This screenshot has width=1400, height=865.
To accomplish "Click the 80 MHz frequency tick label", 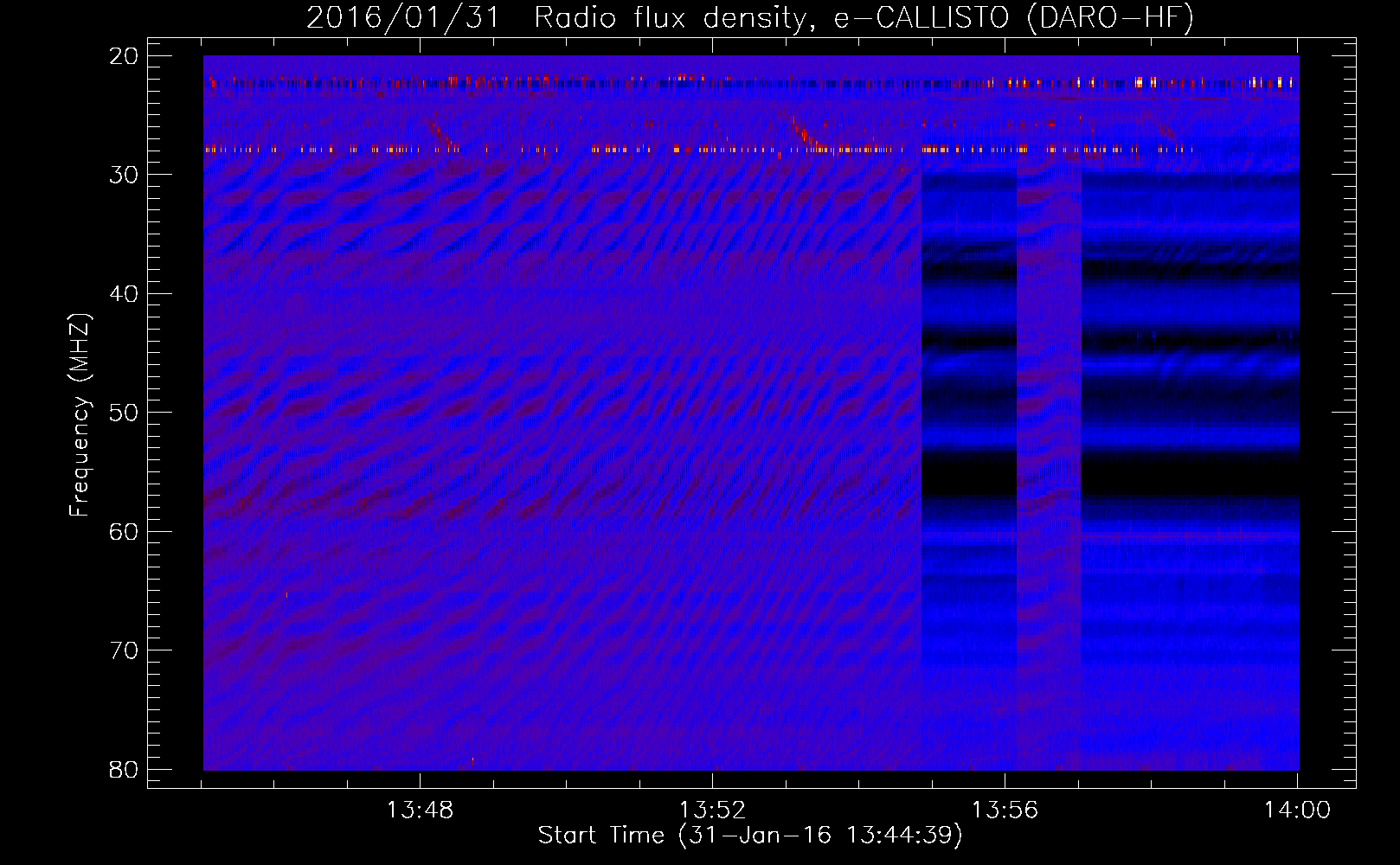I will 124,770.
